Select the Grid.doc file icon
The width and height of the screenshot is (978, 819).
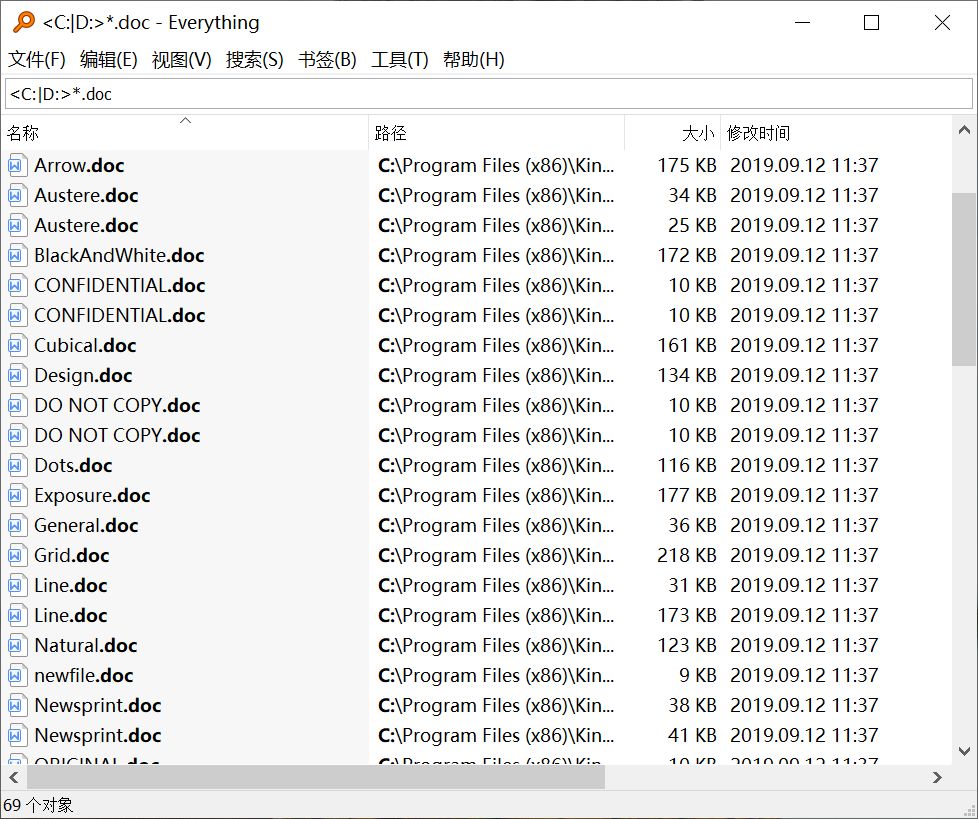point(16,556)
